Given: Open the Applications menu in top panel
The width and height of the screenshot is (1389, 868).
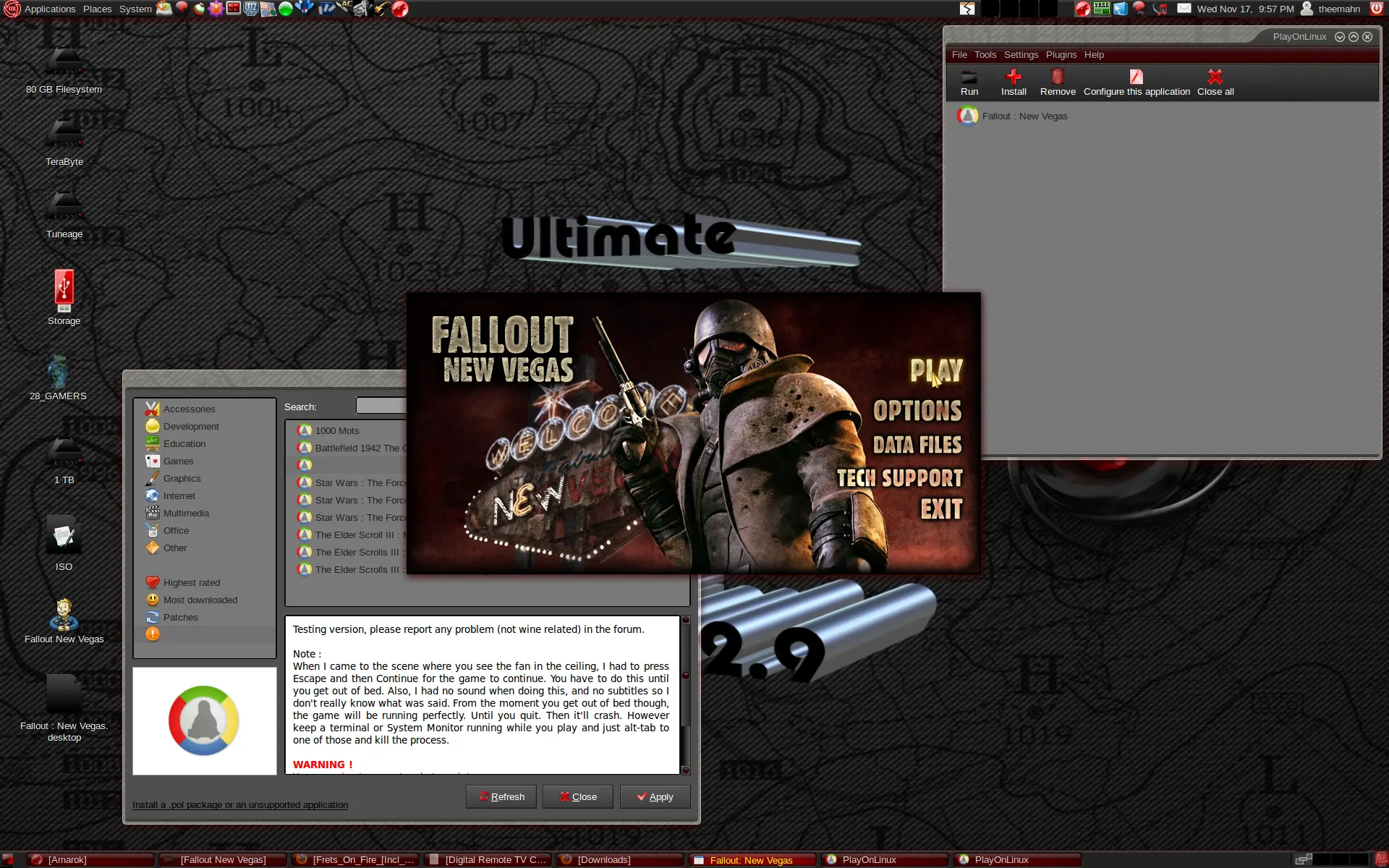Looking at the screenshot, I should 49,9.
